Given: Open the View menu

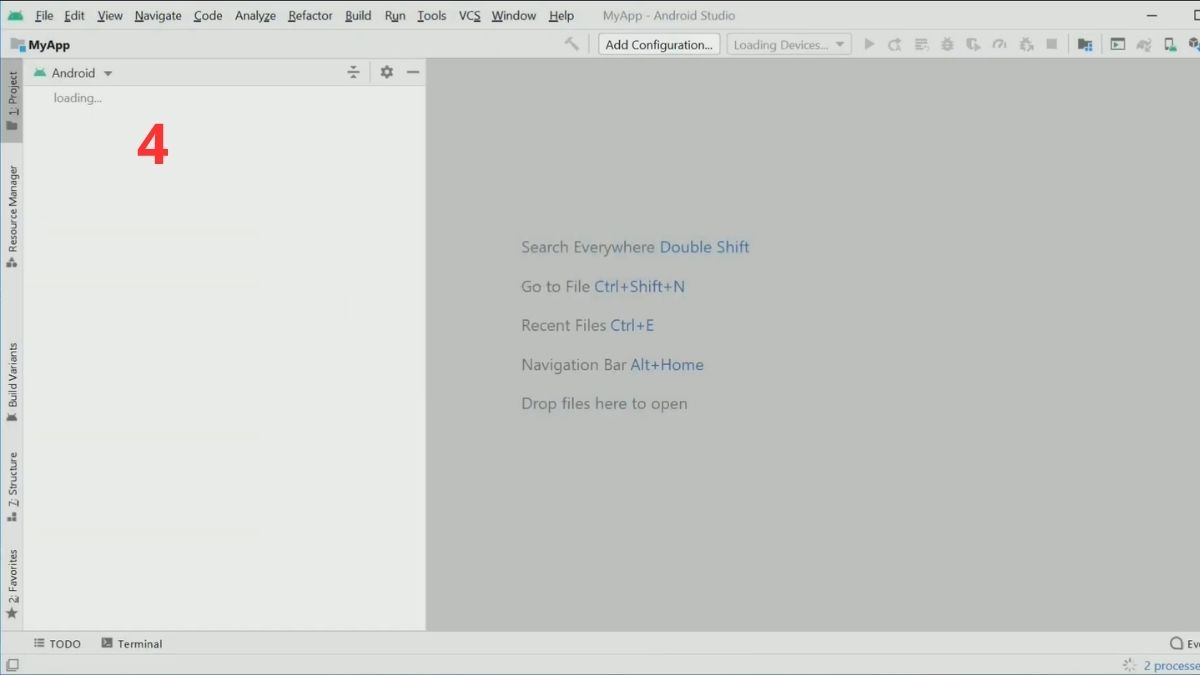Looking at the screenshot, I should point(110,15).
